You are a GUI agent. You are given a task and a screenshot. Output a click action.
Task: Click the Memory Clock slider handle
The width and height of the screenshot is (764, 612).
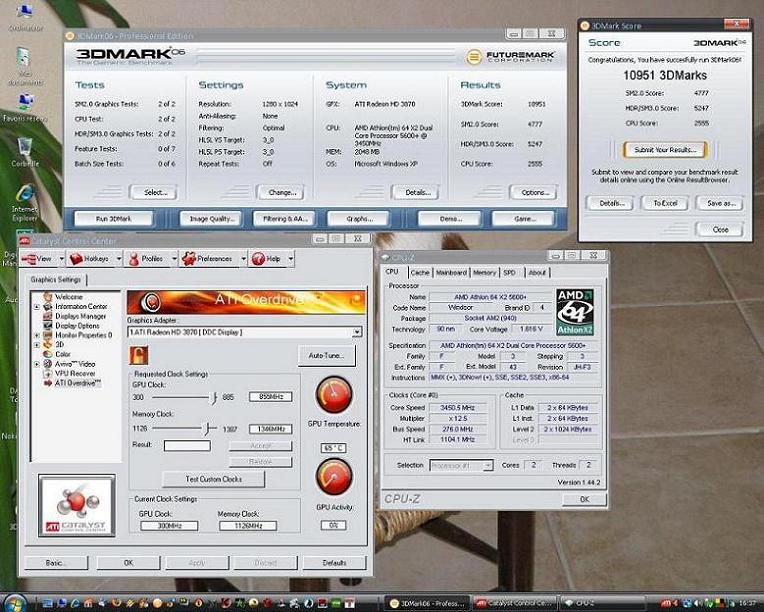pyautogui.click(x=208, y=429)
